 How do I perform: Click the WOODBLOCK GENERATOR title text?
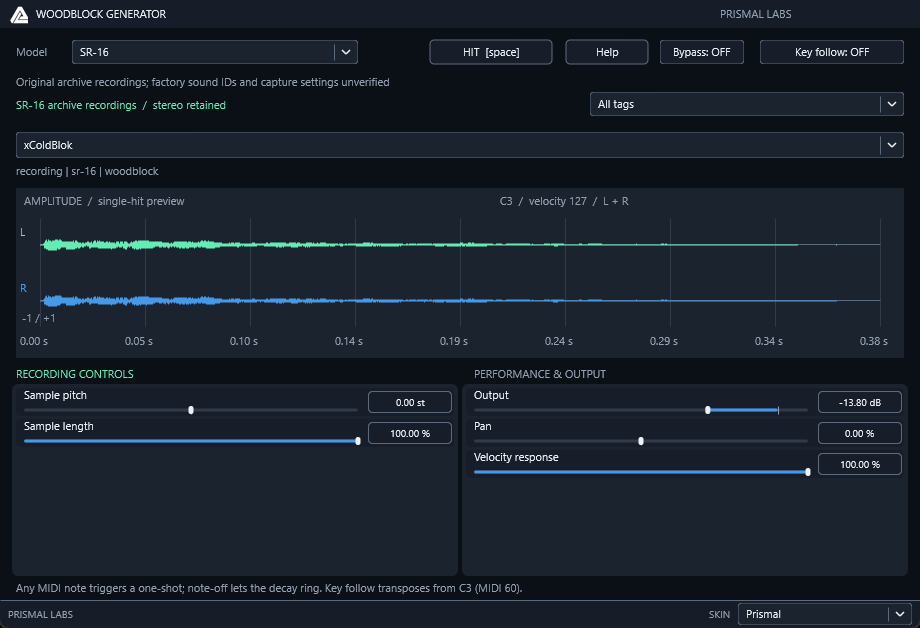(x=101, y=14)
